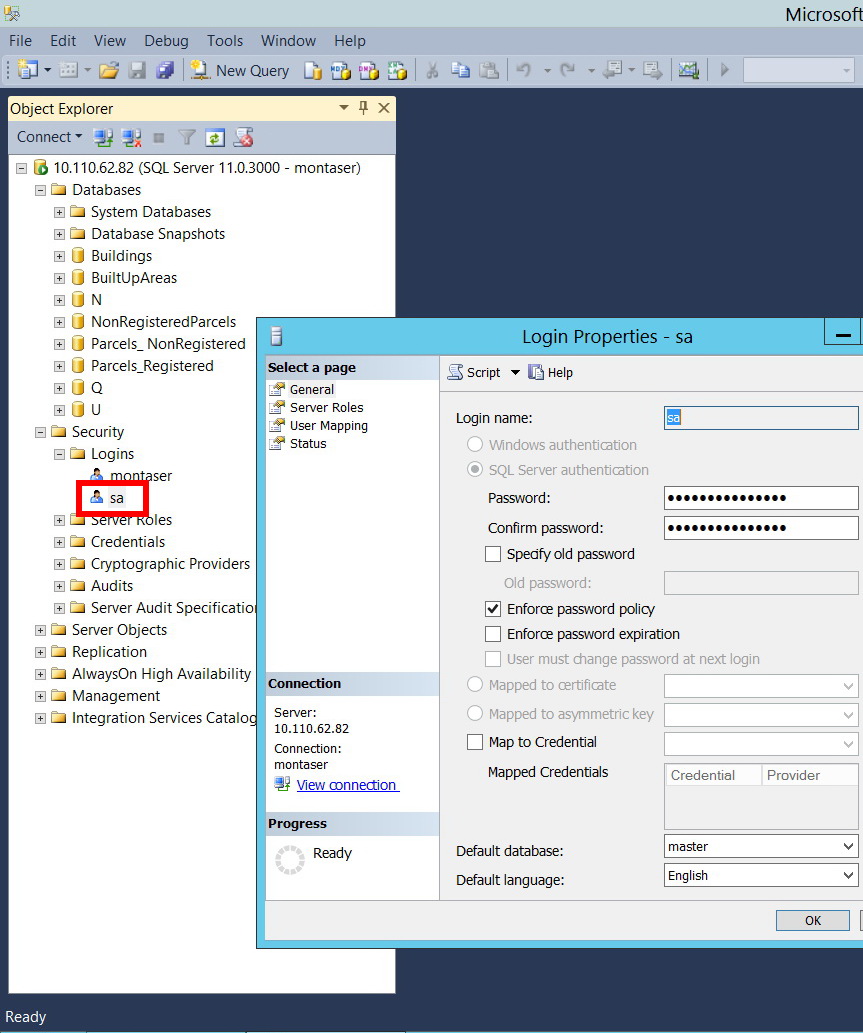Uncheck Enforce password policy

(493, 609)
